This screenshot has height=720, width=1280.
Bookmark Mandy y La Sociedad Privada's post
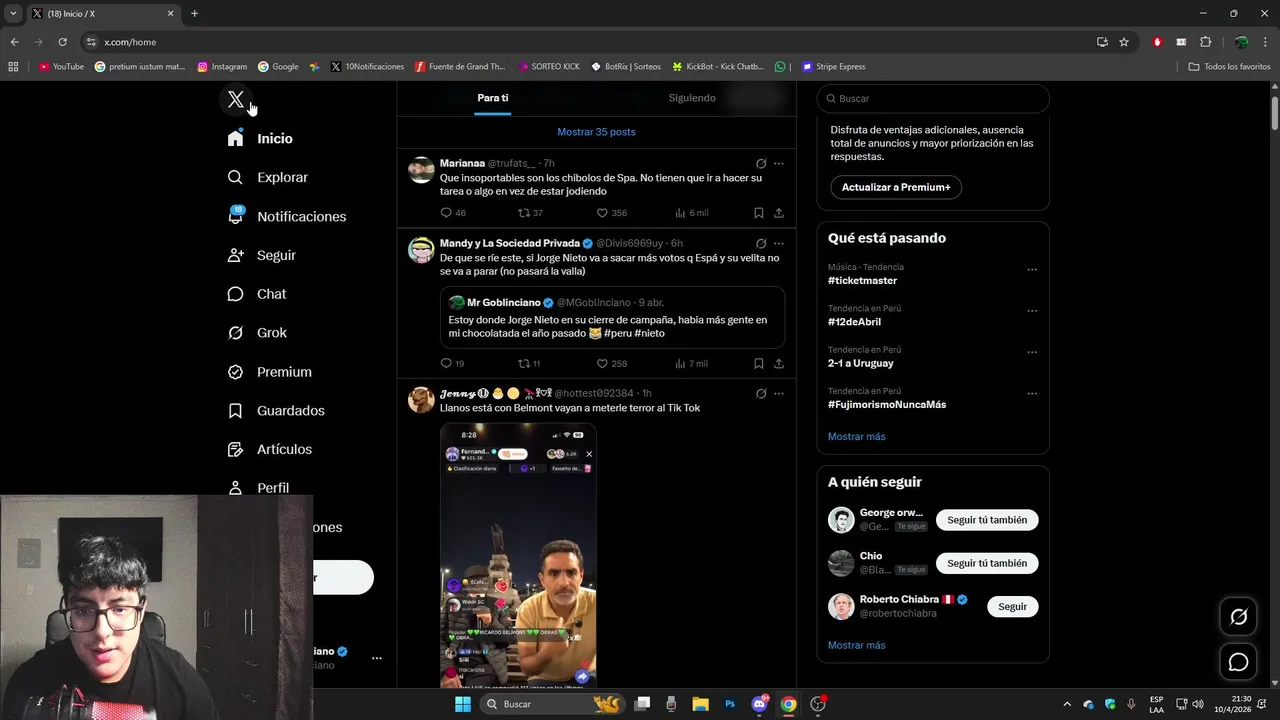point(758,364)
